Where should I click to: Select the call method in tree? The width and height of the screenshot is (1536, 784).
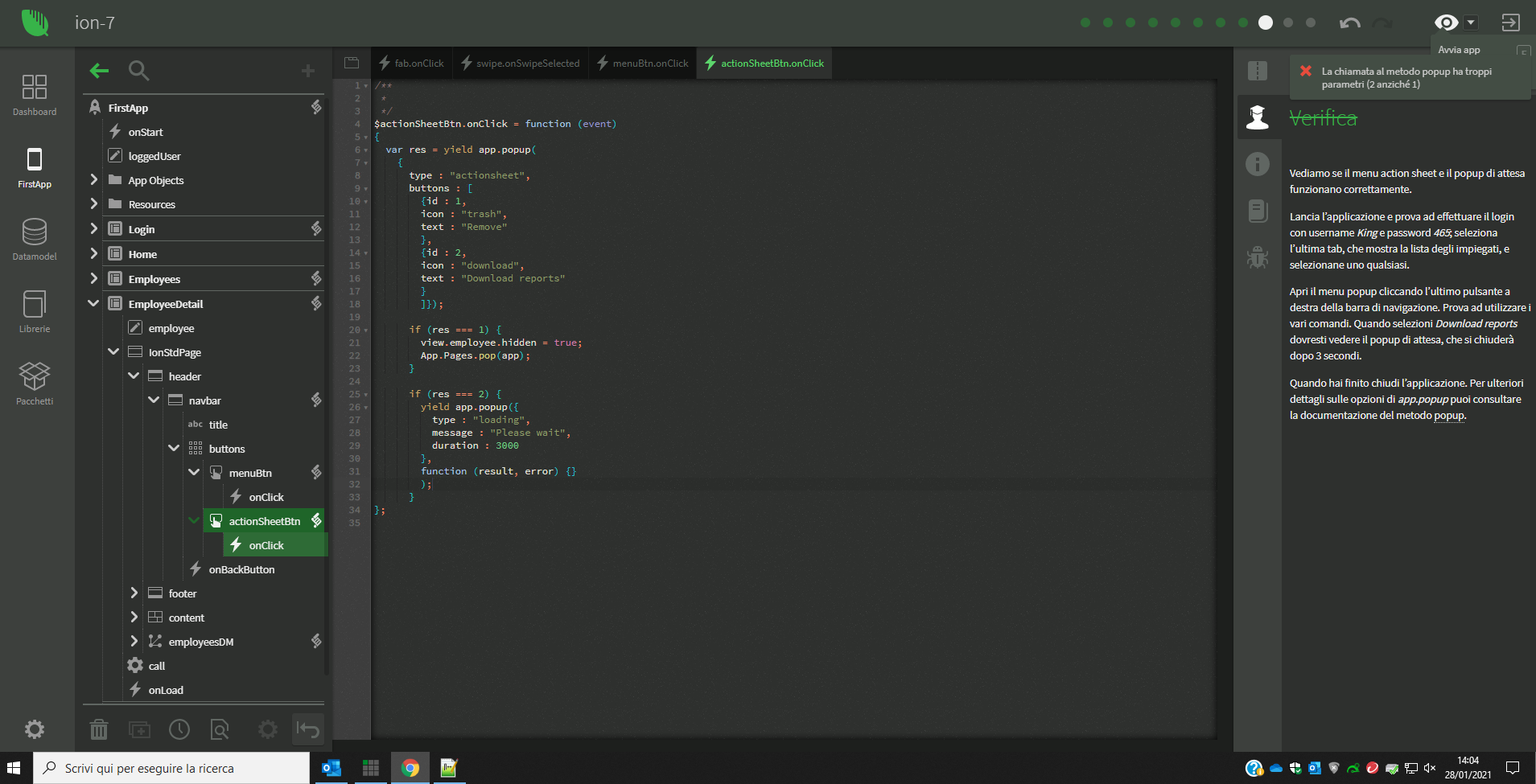[x=156, y=666]
